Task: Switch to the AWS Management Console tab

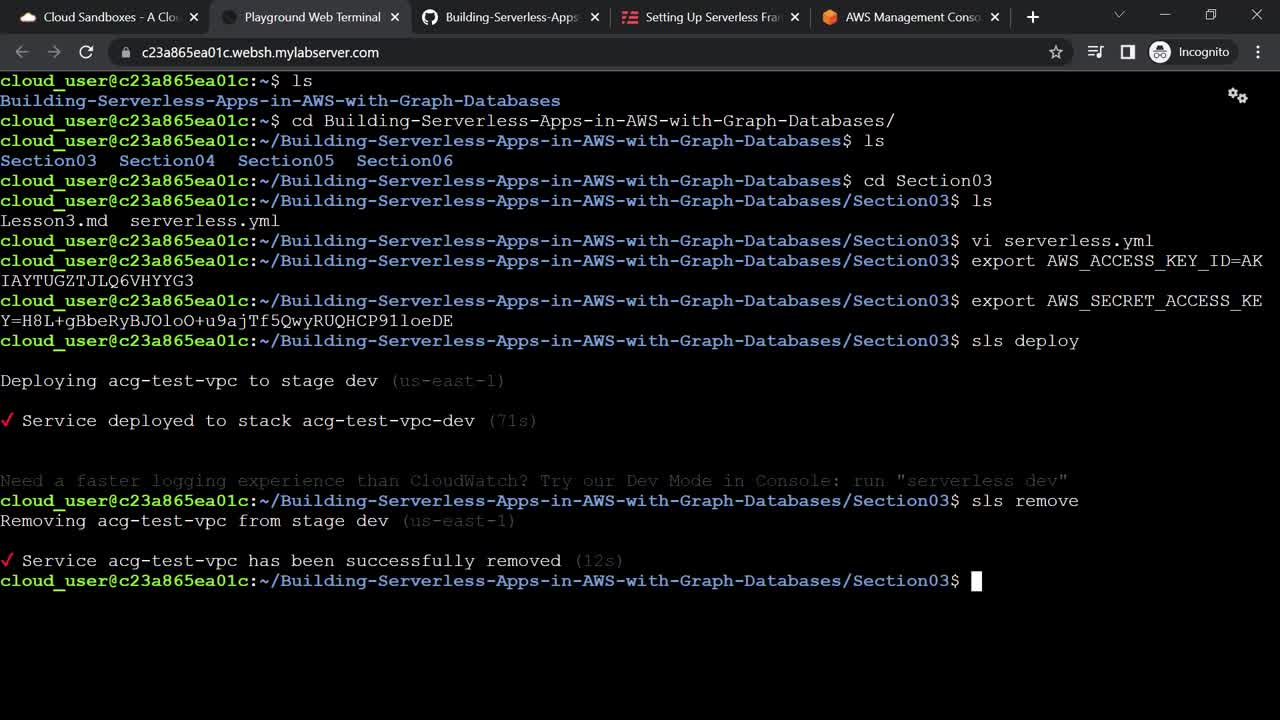Action: (x=910, y=17)
